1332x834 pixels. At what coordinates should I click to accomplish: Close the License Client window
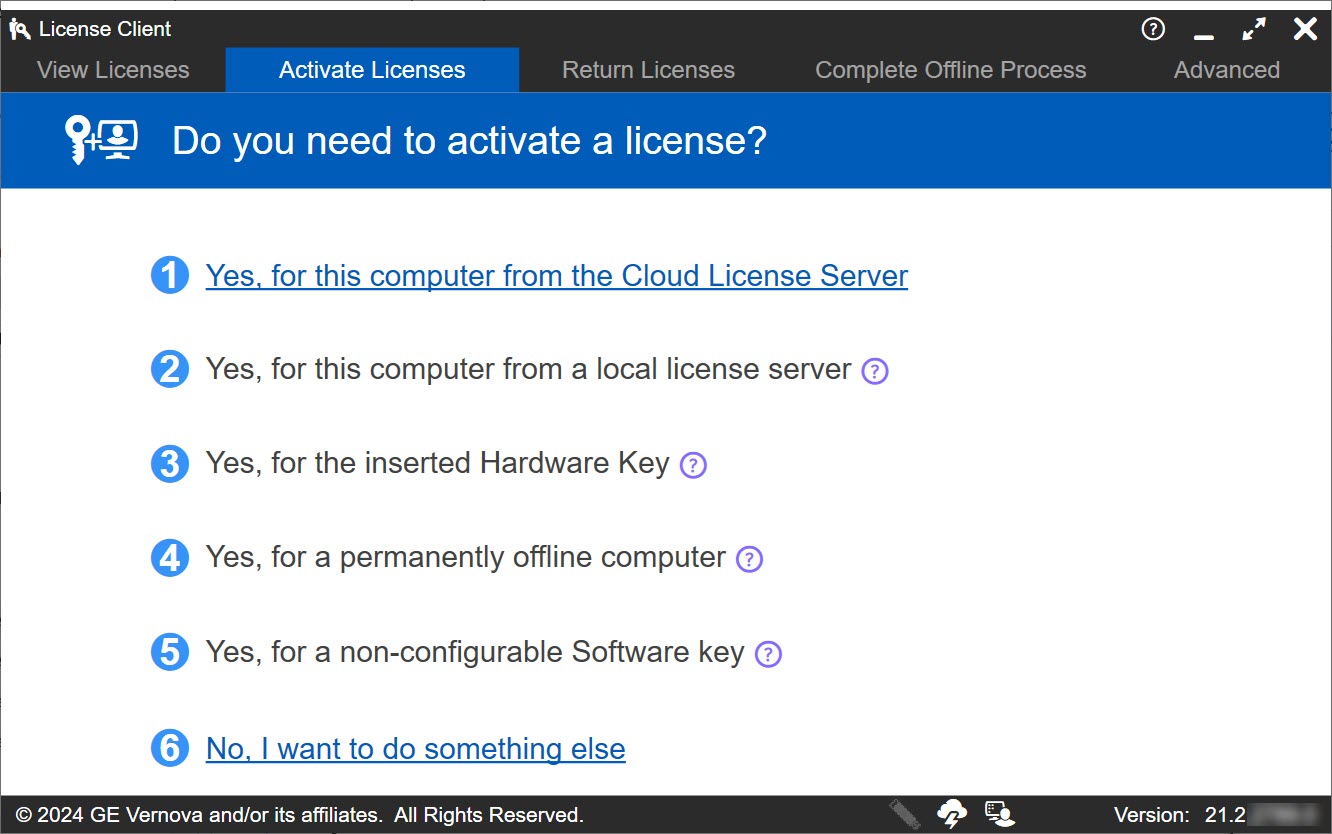(1305, 29)
